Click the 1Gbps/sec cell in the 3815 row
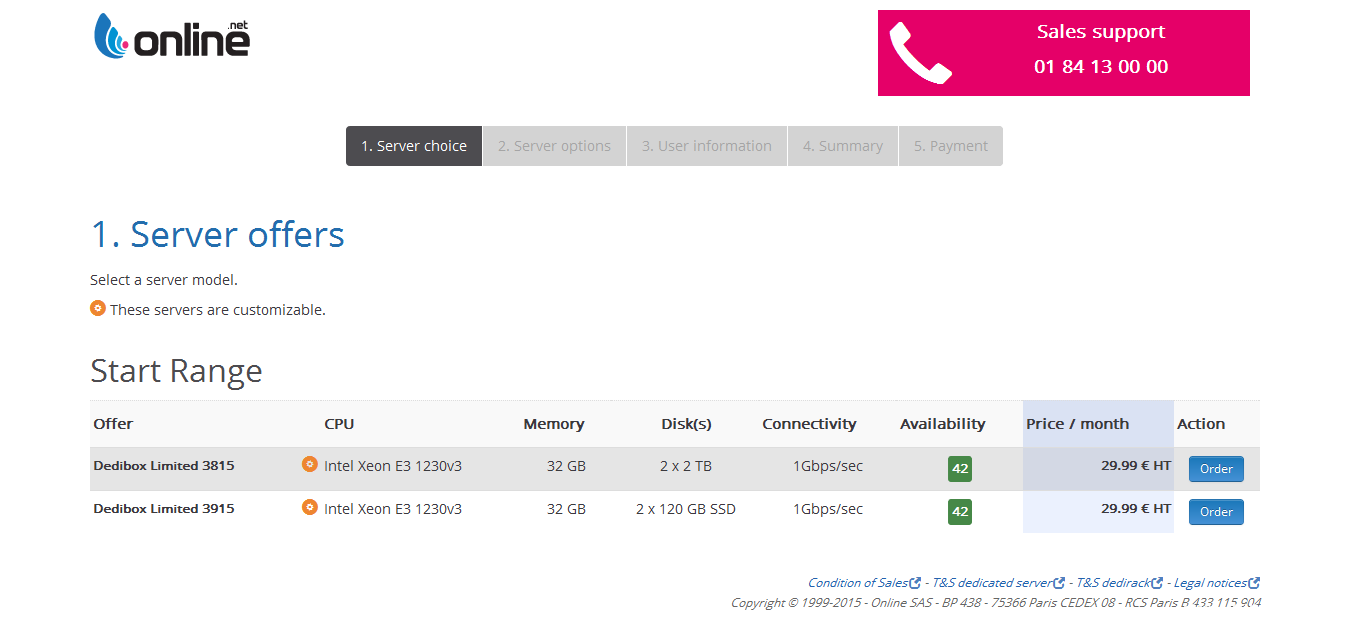 point(828,466)
